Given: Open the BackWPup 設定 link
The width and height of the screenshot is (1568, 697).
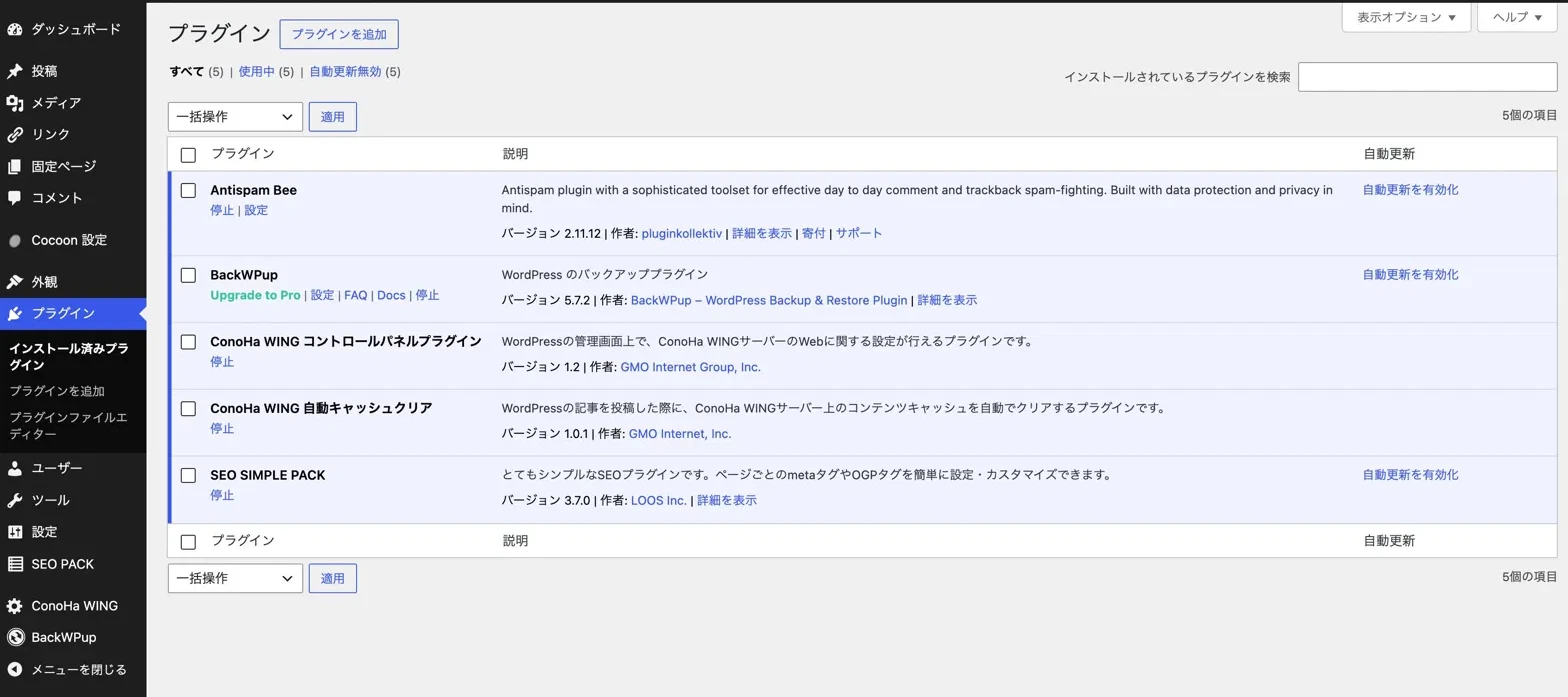Looking at the screenshot, I should coord(322,295).
